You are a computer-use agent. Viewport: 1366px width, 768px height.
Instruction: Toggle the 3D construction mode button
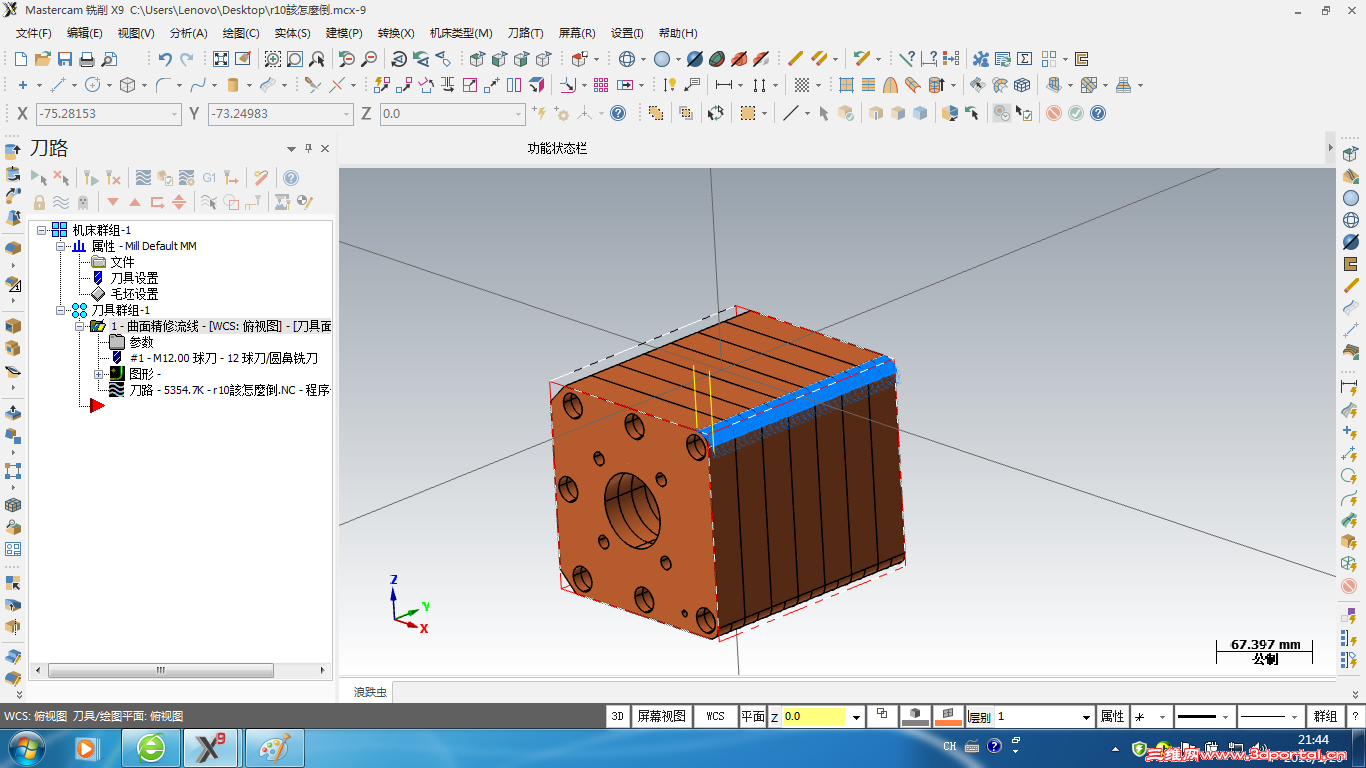point(618,716)
